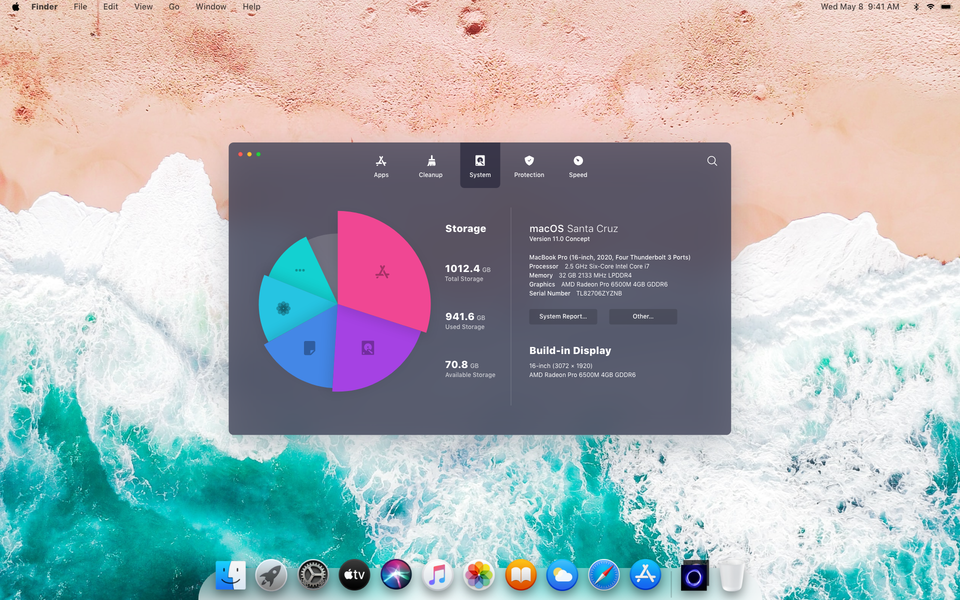
Task: Click the Storage heading
Action: (x=465, y=228)
